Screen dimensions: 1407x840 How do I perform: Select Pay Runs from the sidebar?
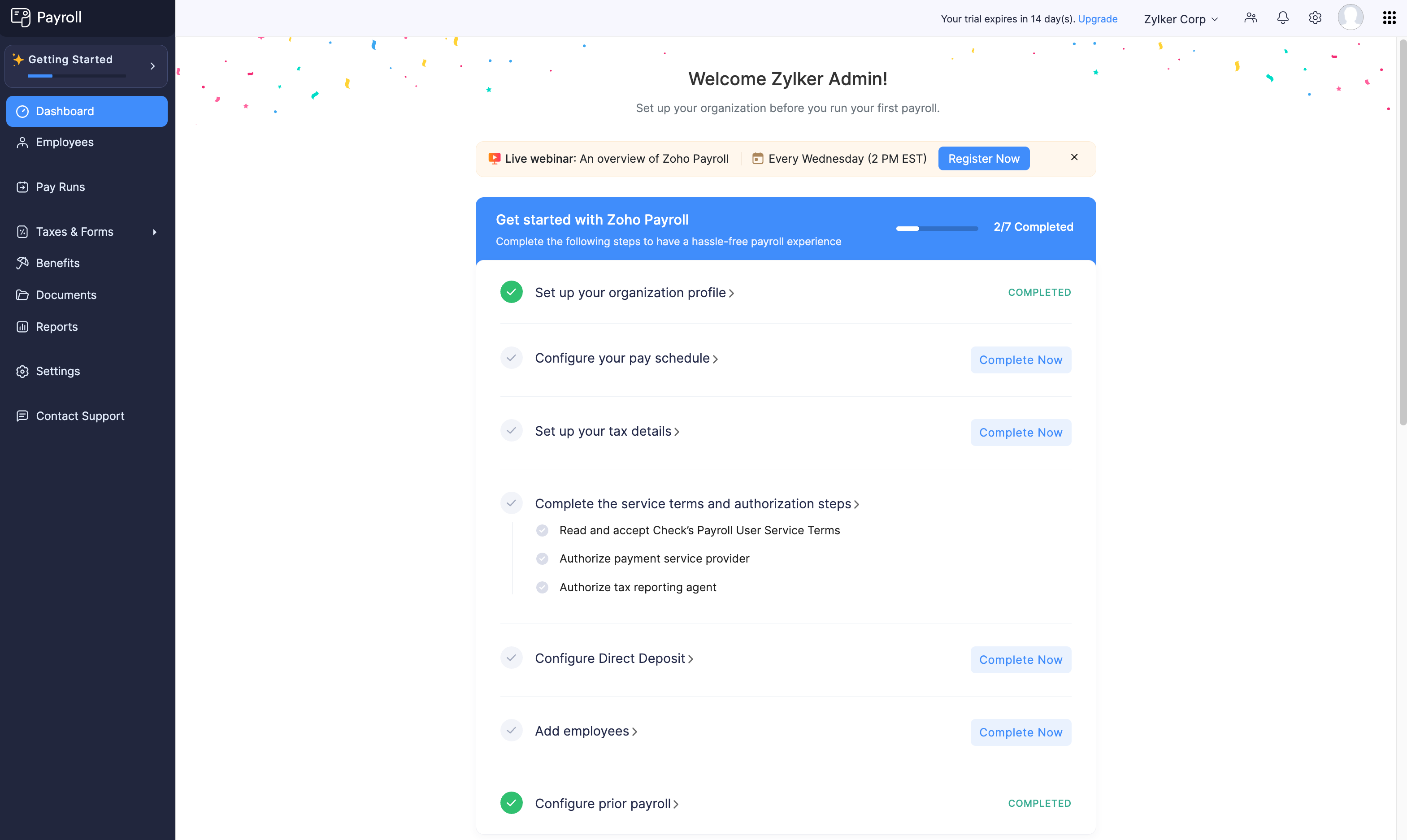click(x=60, y=187)
